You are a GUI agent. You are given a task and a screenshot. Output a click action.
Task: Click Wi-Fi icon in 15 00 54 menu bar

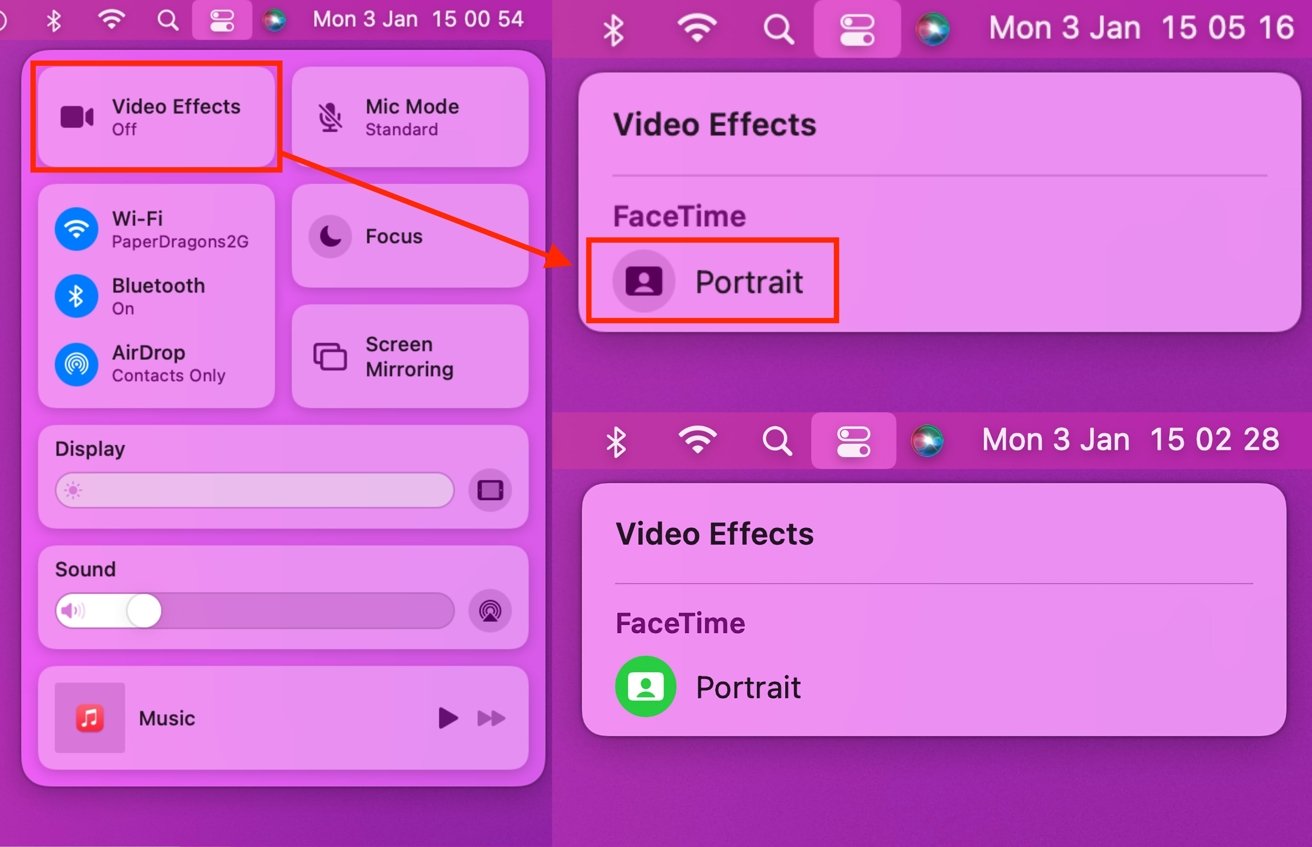111,19
